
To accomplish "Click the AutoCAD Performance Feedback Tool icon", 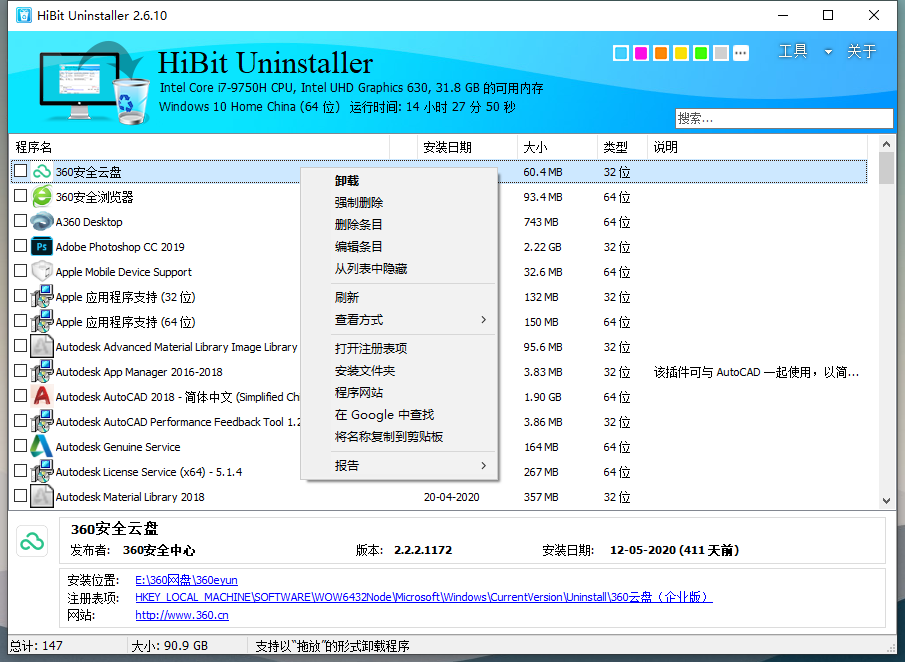I will pyautogui.click(x=42, y=421).
